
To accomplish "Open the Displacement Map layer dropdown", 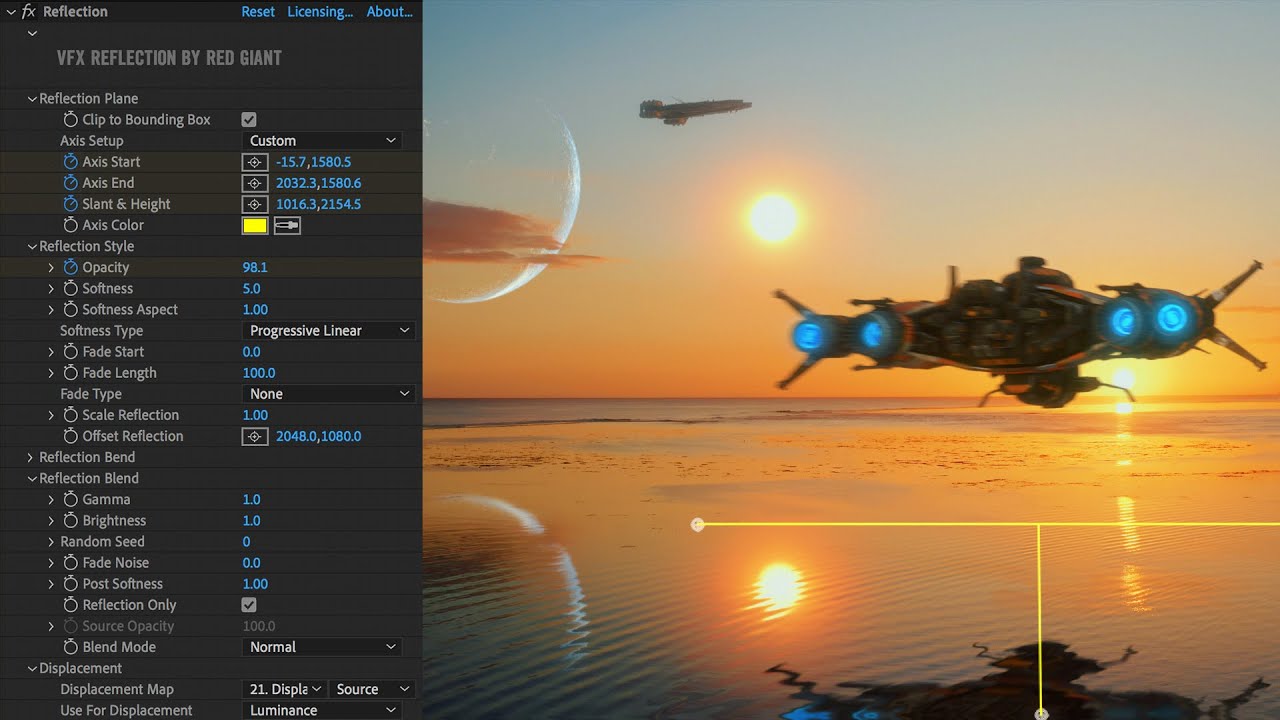I will point(284,689).
